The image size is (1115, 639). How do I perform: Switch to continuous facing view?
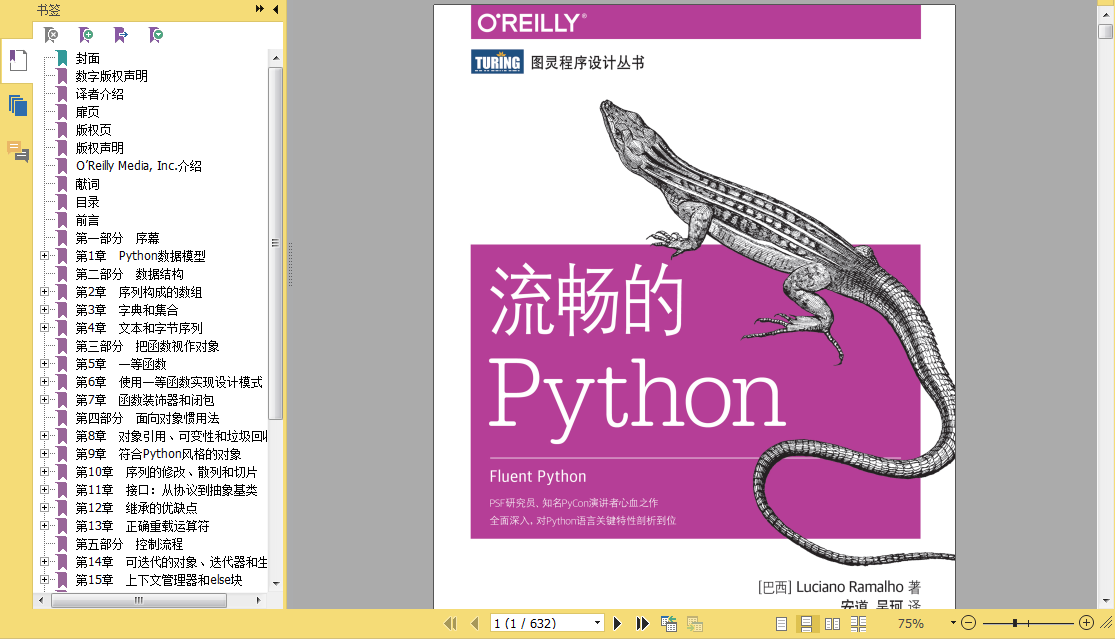[x=858, y=623]
